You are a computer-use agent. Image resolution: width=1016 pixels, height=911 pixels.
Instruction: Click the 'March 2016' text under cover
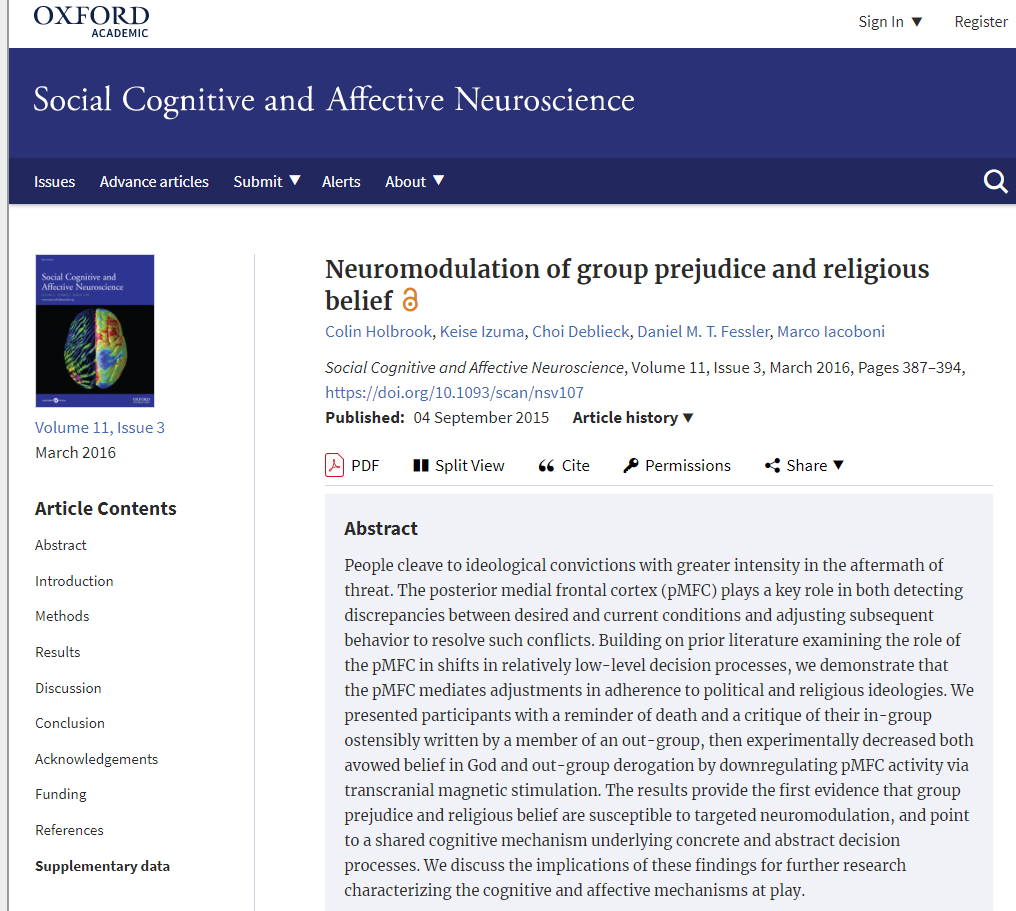point(75,453)
